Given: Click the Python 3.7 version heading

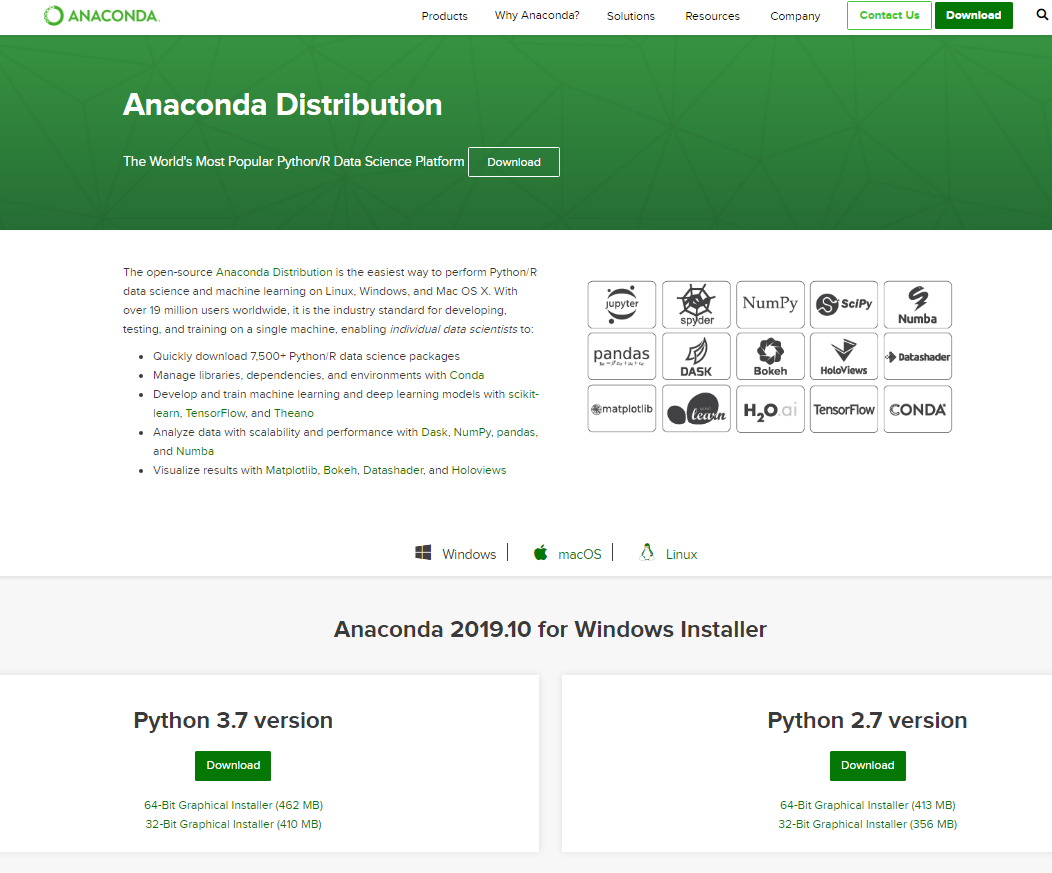Looking at the screenshot, I should click(x=233, y=720).
